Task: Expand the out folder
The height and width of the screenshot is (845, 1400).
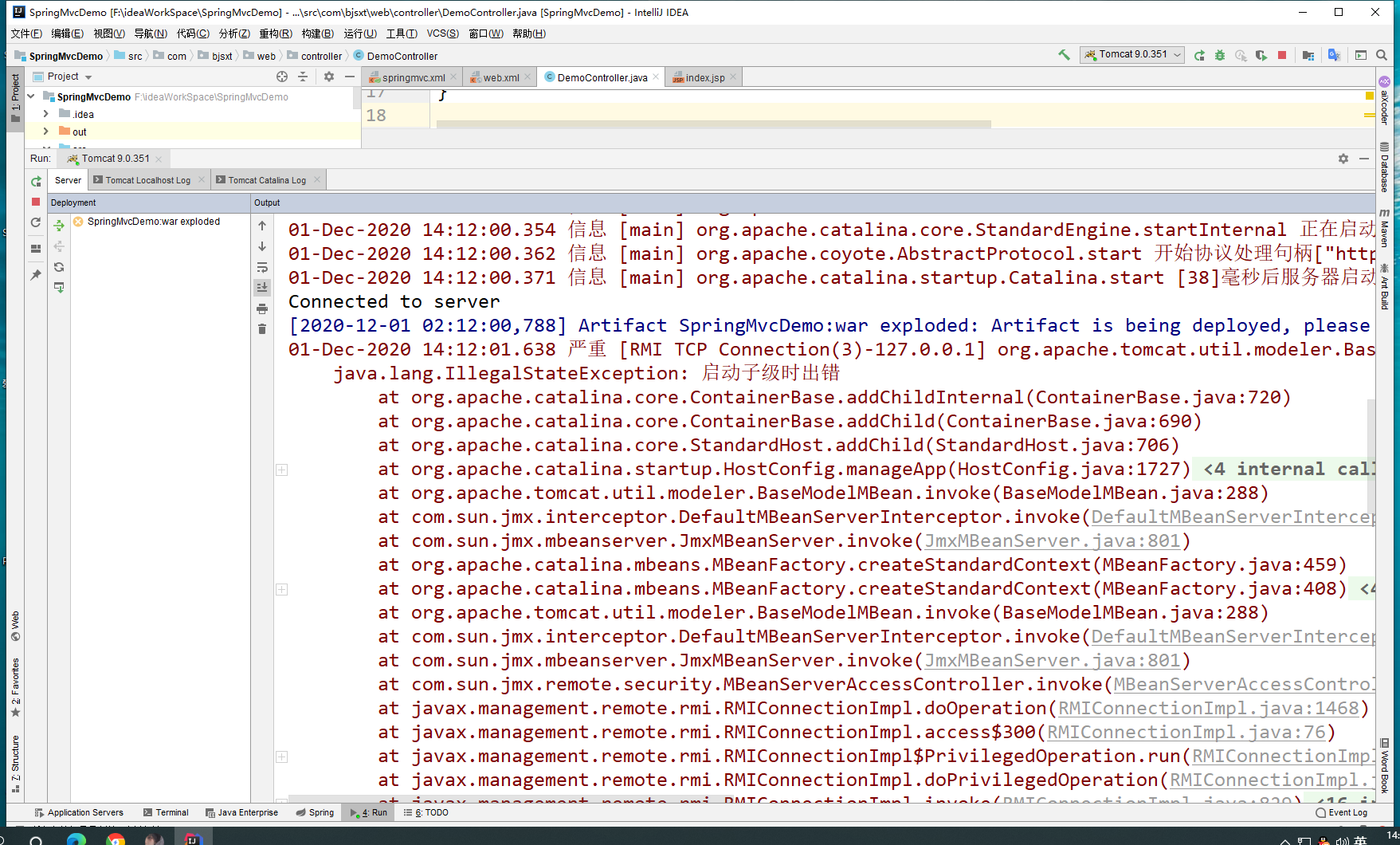Action: coord(45,132)
